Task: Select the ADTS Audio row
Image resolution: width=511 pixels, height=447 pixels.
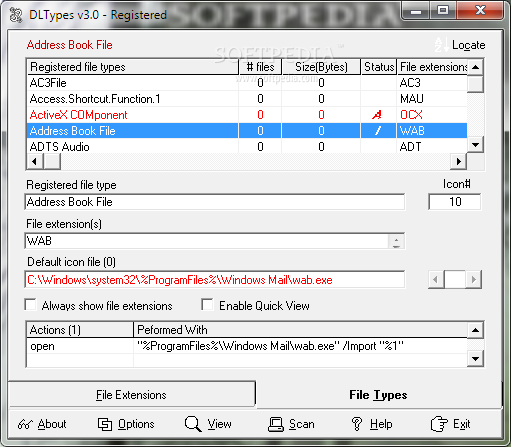Action: pyautogui.click(x=247, y=147)
